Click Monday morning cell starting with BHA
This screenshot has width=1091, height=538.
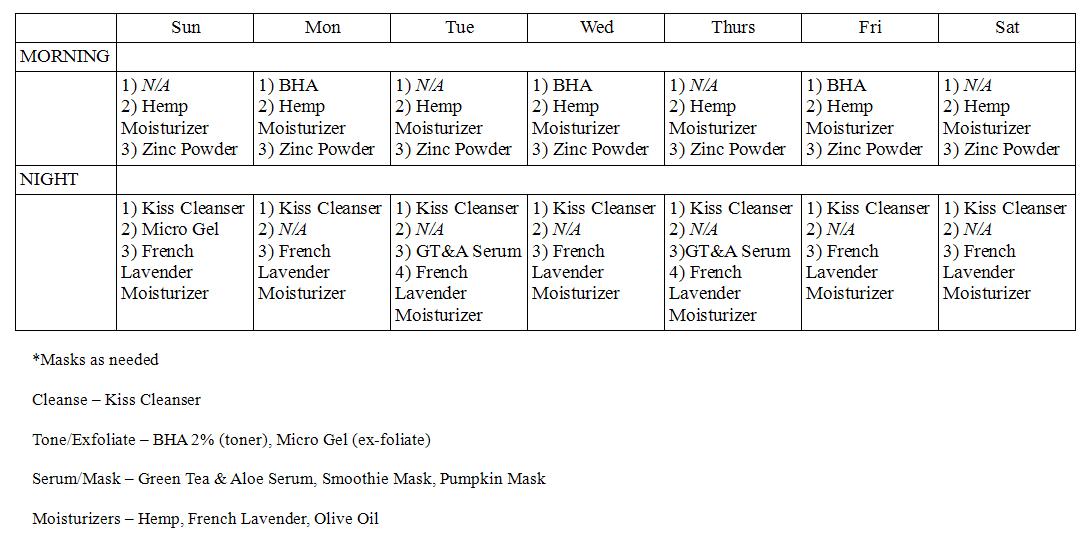tap(322, 118)
